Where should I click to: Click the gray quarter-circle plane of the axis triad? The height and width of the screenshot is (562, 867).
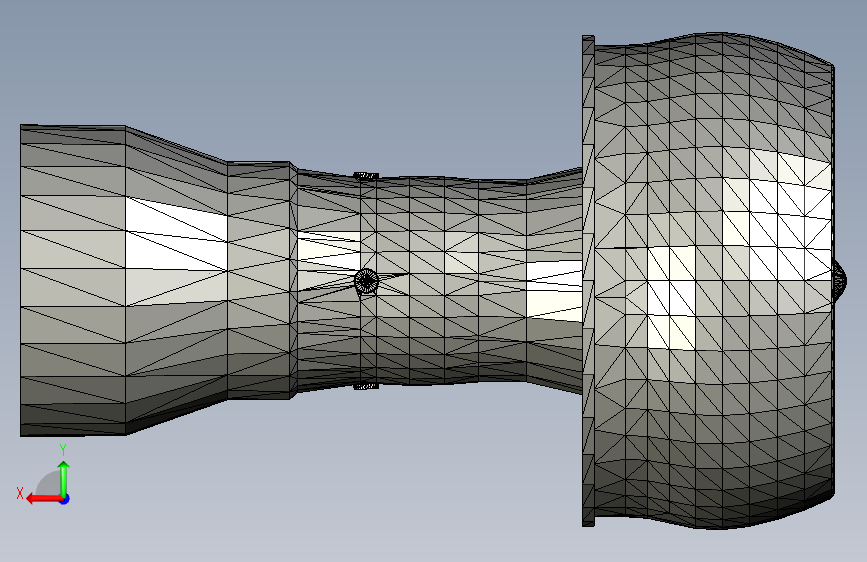(49, 483)
